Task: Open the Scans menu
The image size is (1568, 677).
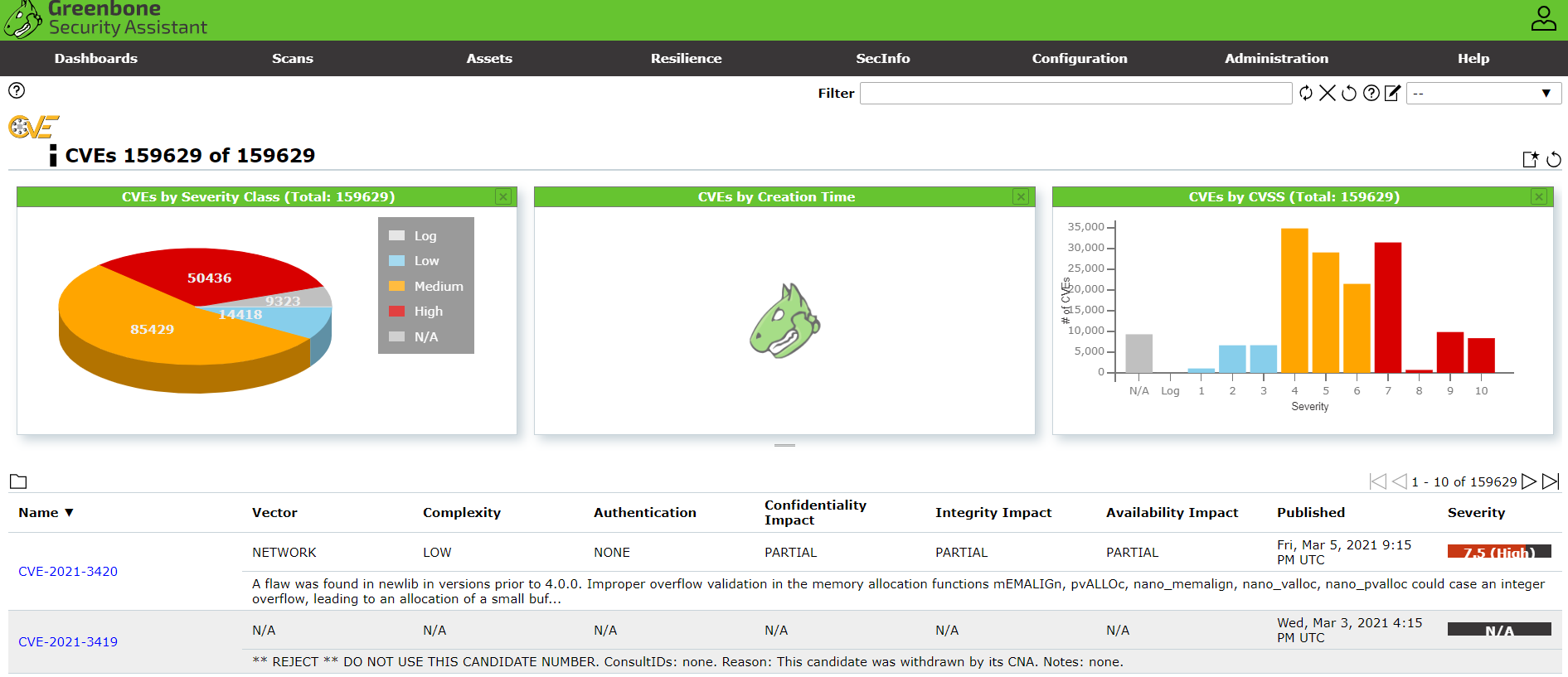Action: point(293,59)
